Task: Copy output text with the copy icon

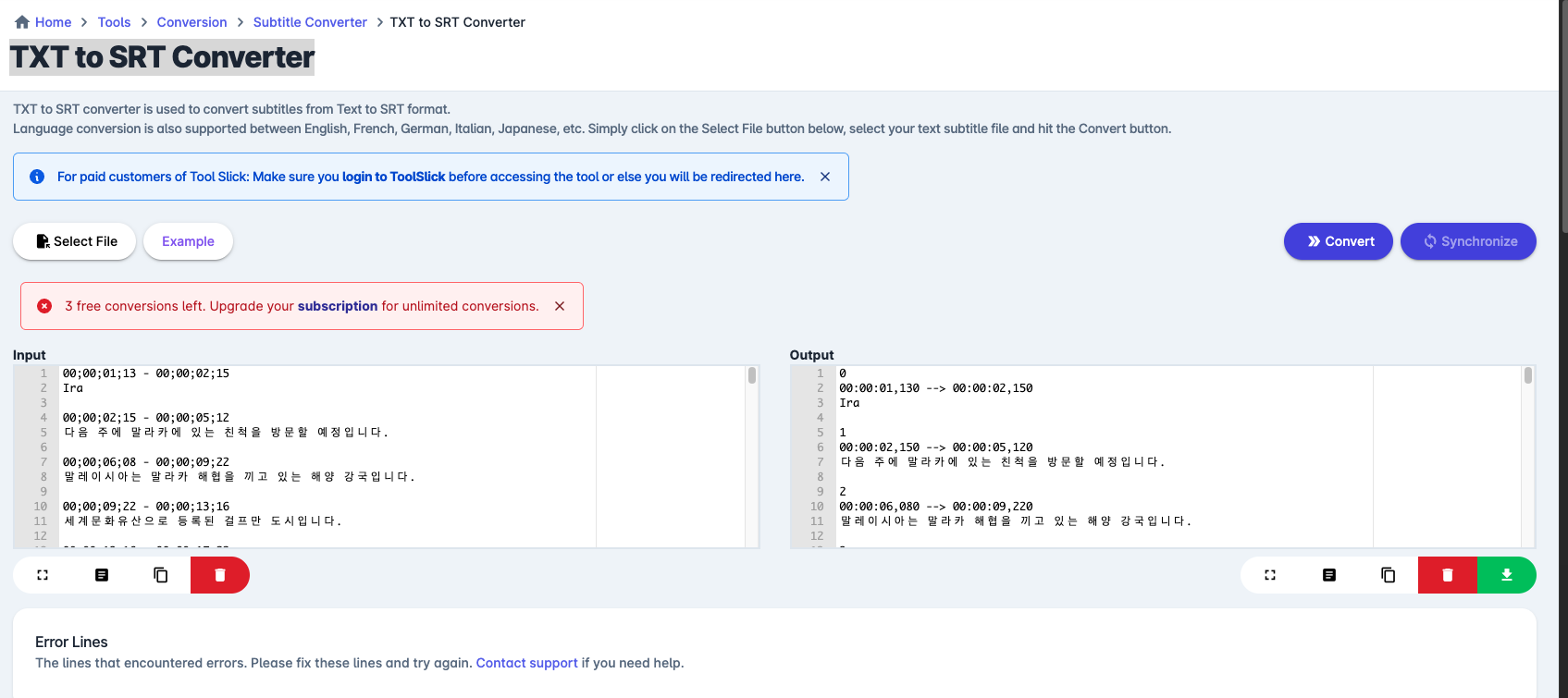Action: (1389, 575)
